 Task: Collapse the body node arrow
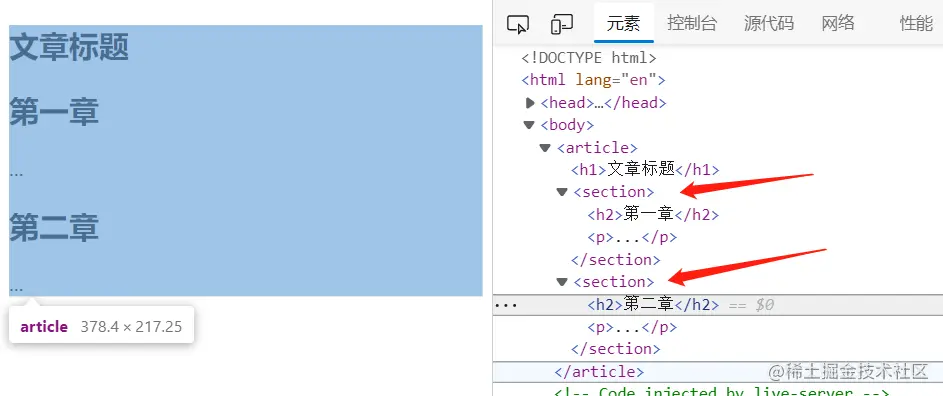(529, 125)
